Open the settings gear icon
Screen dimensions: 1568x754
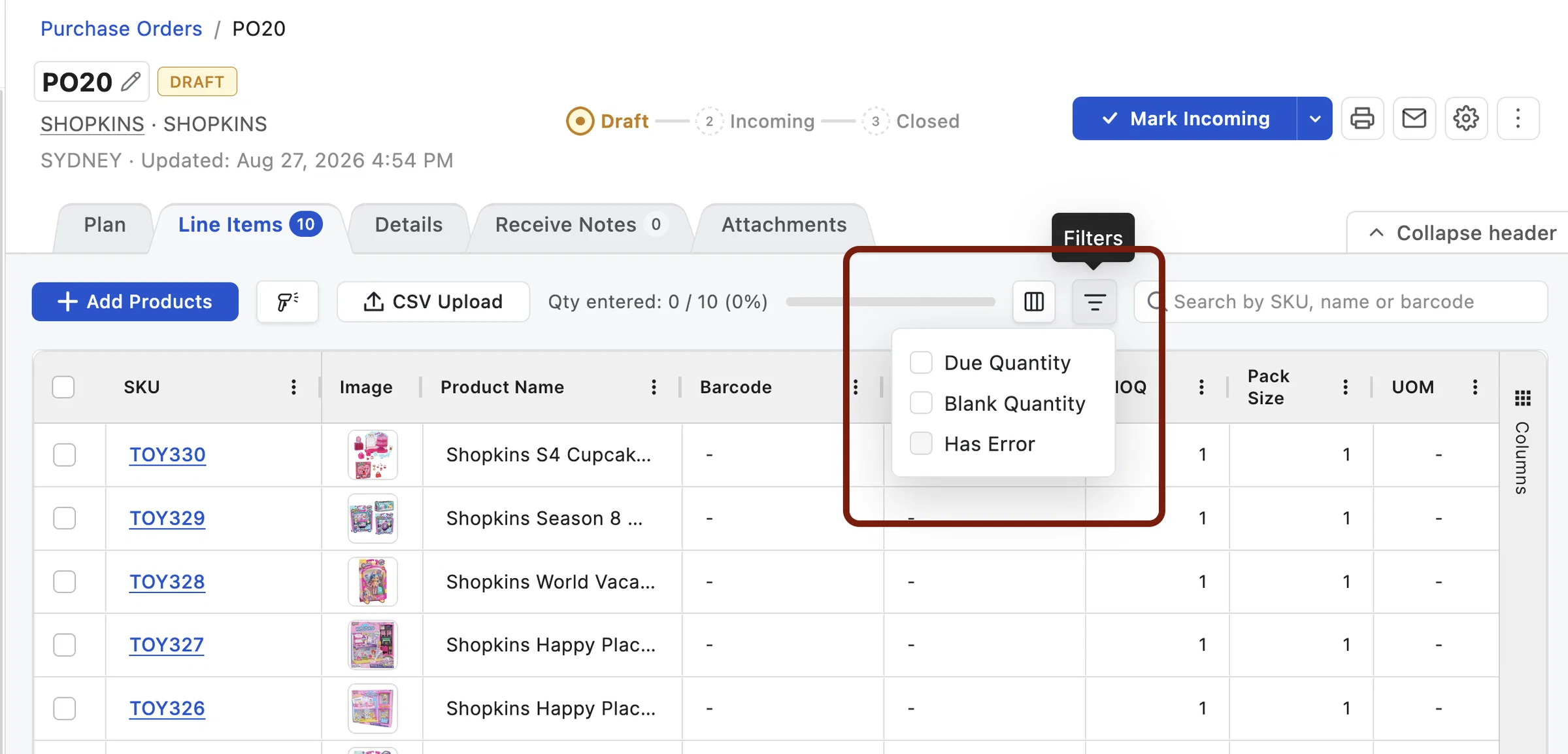coord(1466,118)
